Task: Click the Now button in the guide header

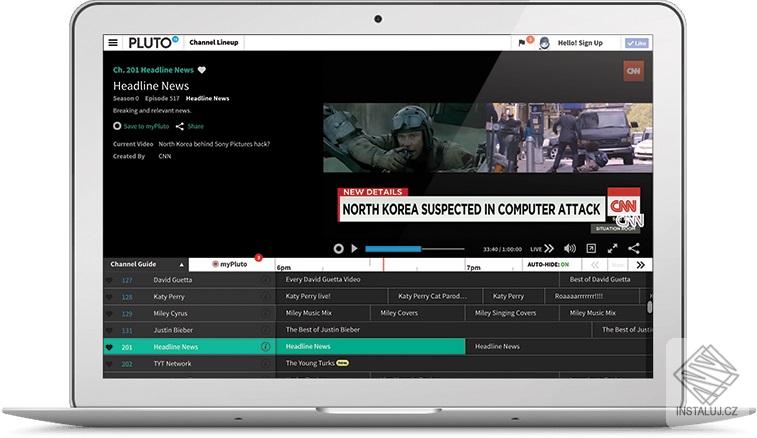Action: point(617,265)
